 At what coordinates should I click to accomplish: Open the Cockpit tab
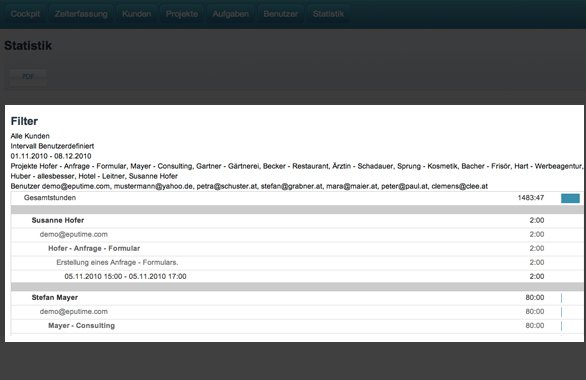pyautogui.click(x=25, y=14)
